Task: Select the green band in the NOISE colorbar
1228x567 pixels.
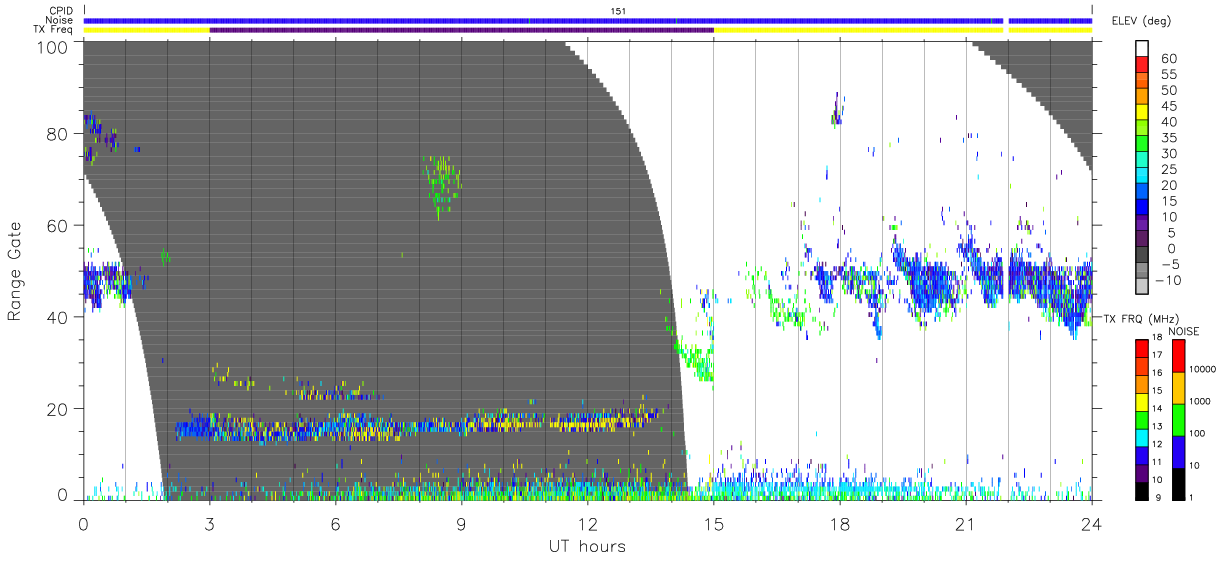Action: click(x=1179, y=418)
